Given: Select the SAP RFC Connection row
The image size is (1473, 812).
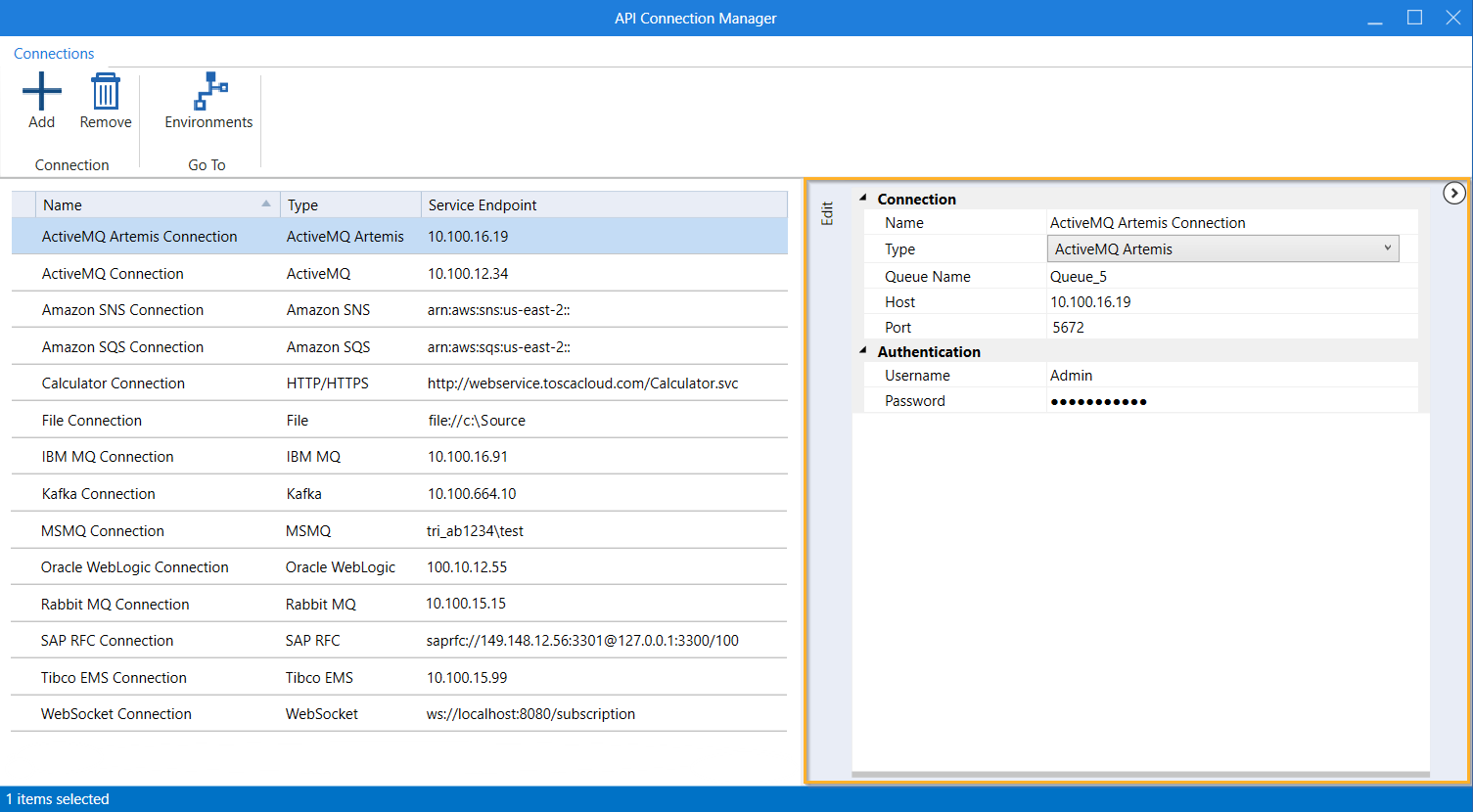Looking at the screenshot, I should [108, 641].
